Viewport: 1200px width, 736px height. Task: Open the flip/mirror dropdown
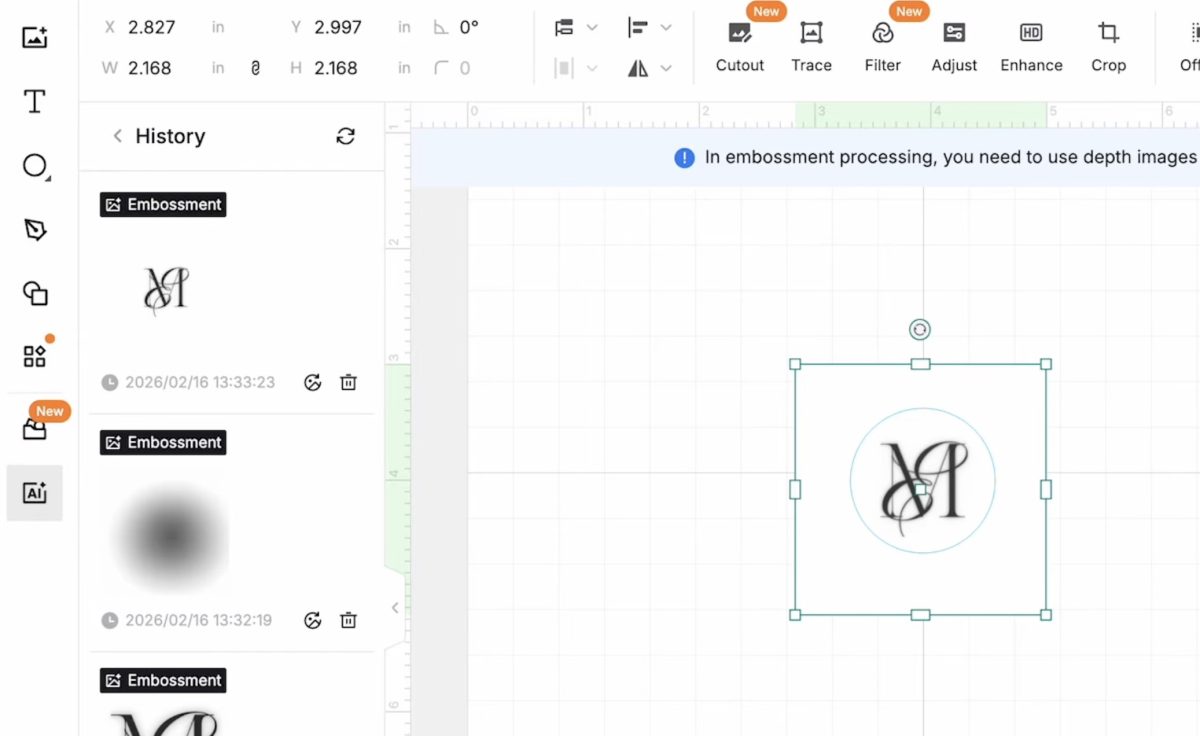649,68
